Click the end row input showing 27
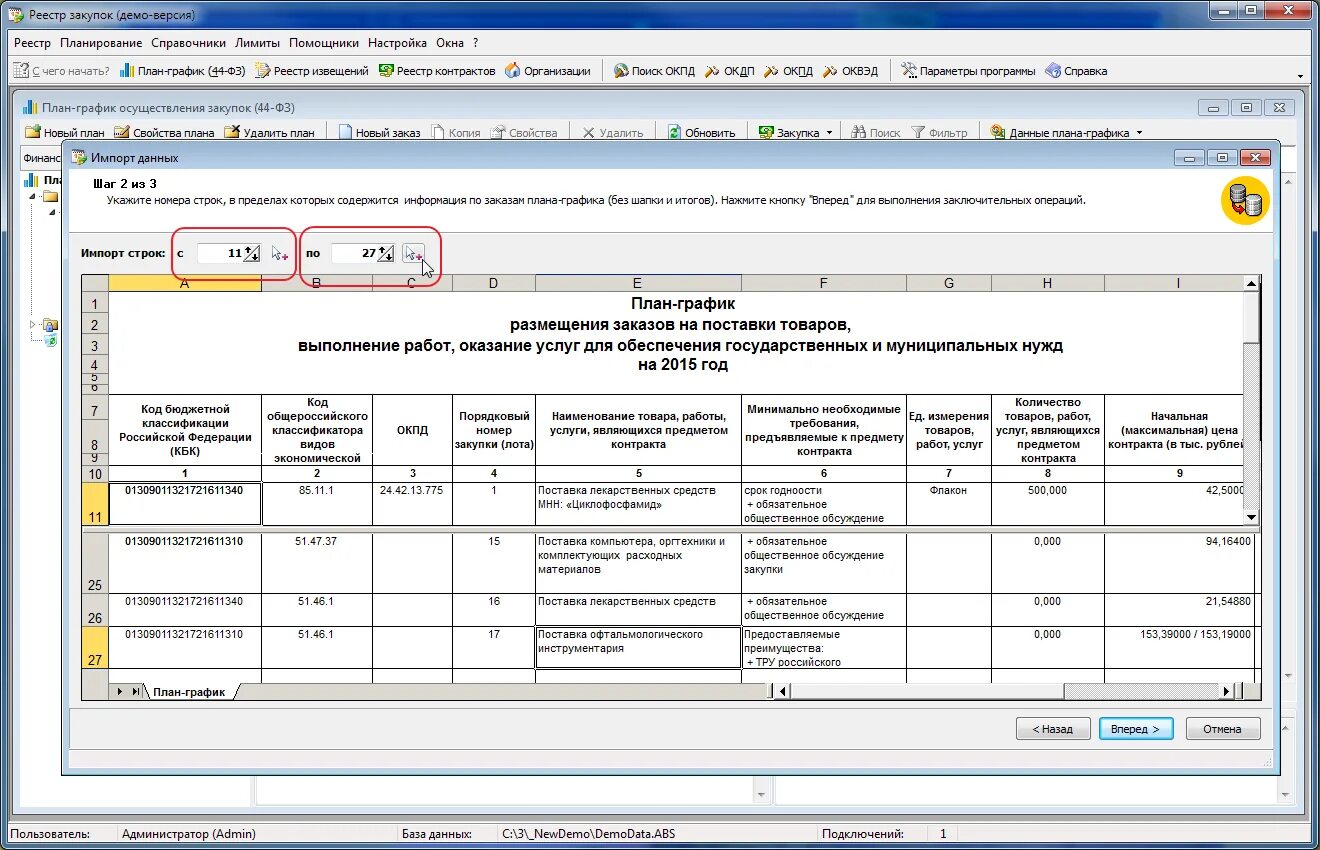 click(x=354, y=253)
